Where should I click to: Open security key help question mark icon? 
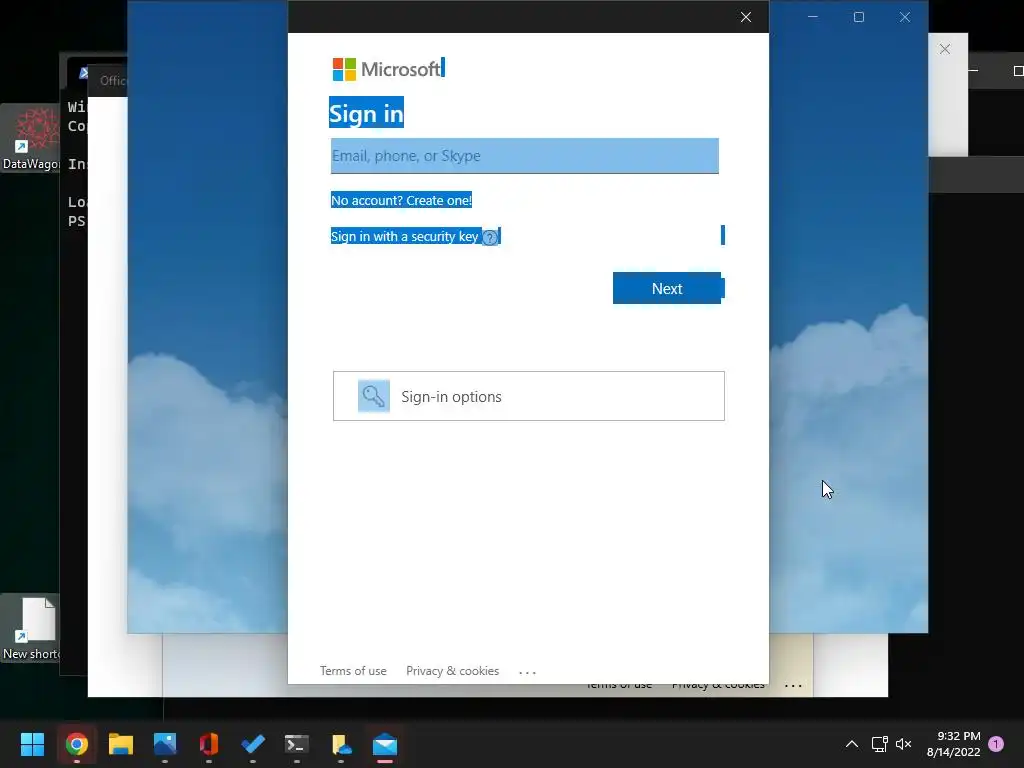(x=490, y=237)
